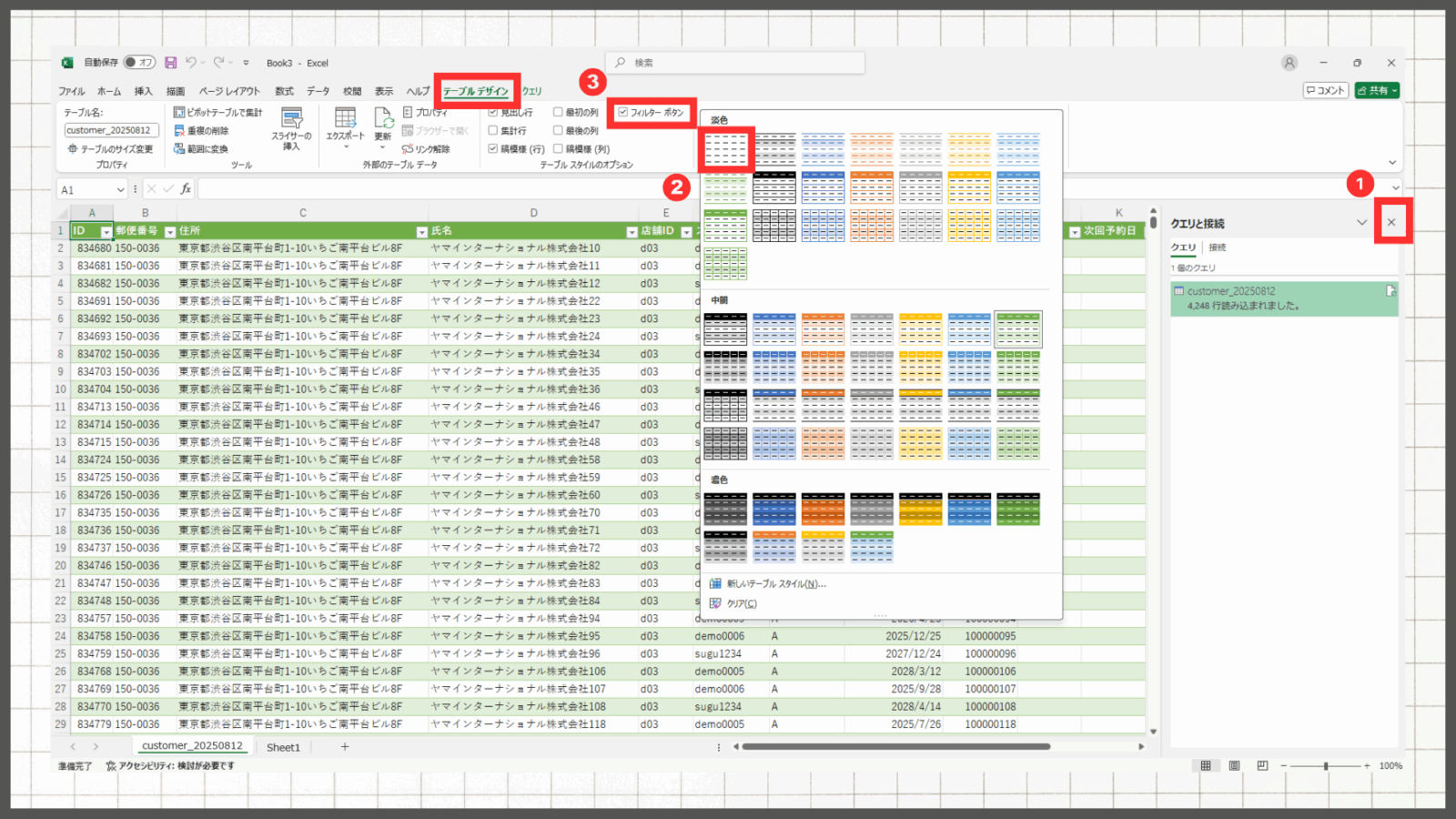
Task: Enable the 集計行 checkbox
Action: point(493,131)
